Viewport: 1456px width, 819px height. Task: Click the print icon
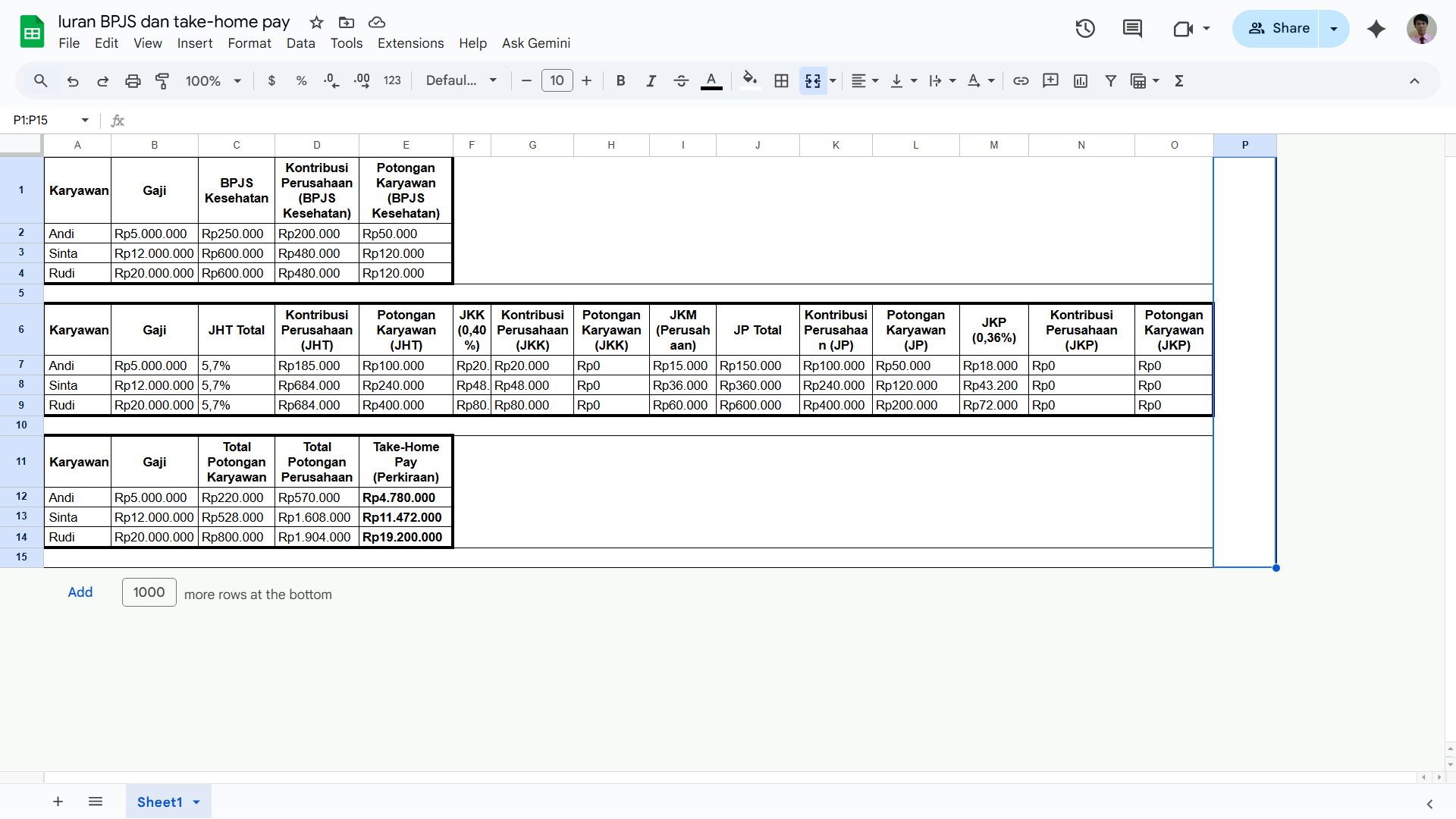[x=133, y=81]
